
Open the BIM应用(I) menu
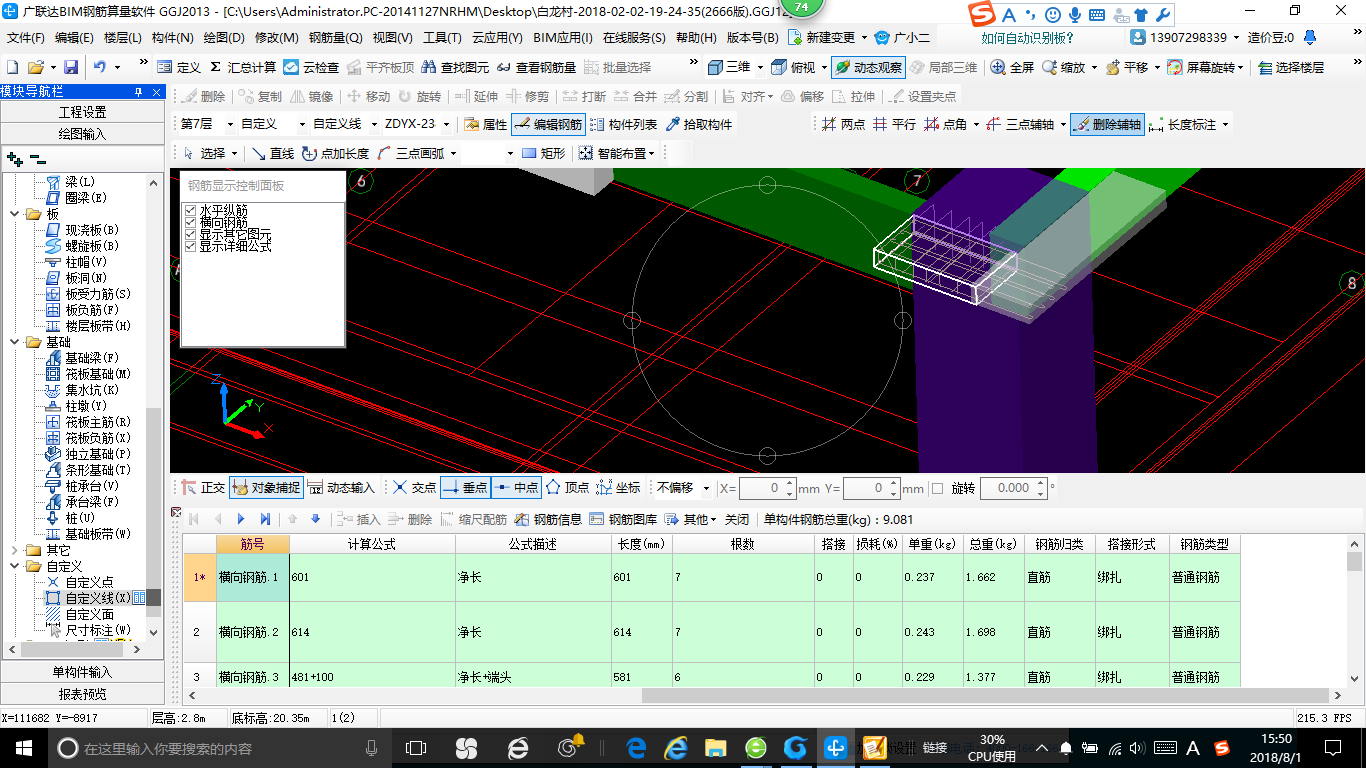pos(563,37)
